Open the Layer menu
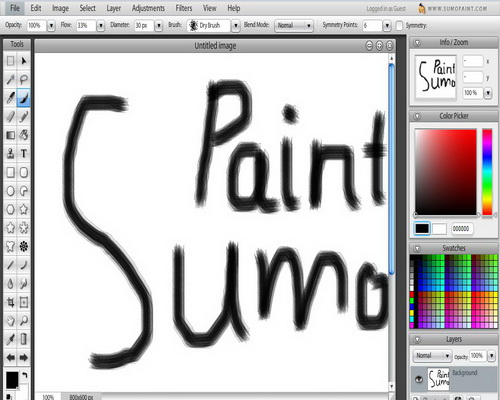The height and width of the screenshot is (400, 500). (113, 8)
